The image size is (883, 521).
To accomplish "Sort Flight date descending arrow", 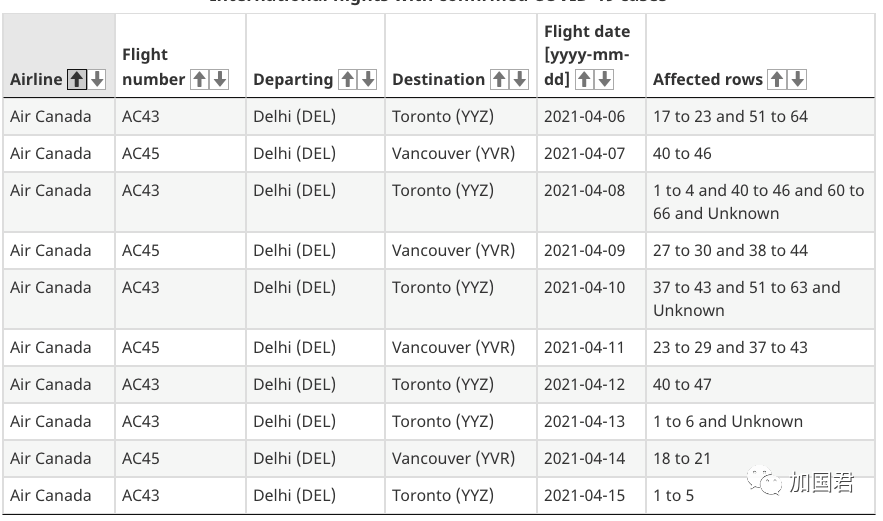I will pos(604,79).
